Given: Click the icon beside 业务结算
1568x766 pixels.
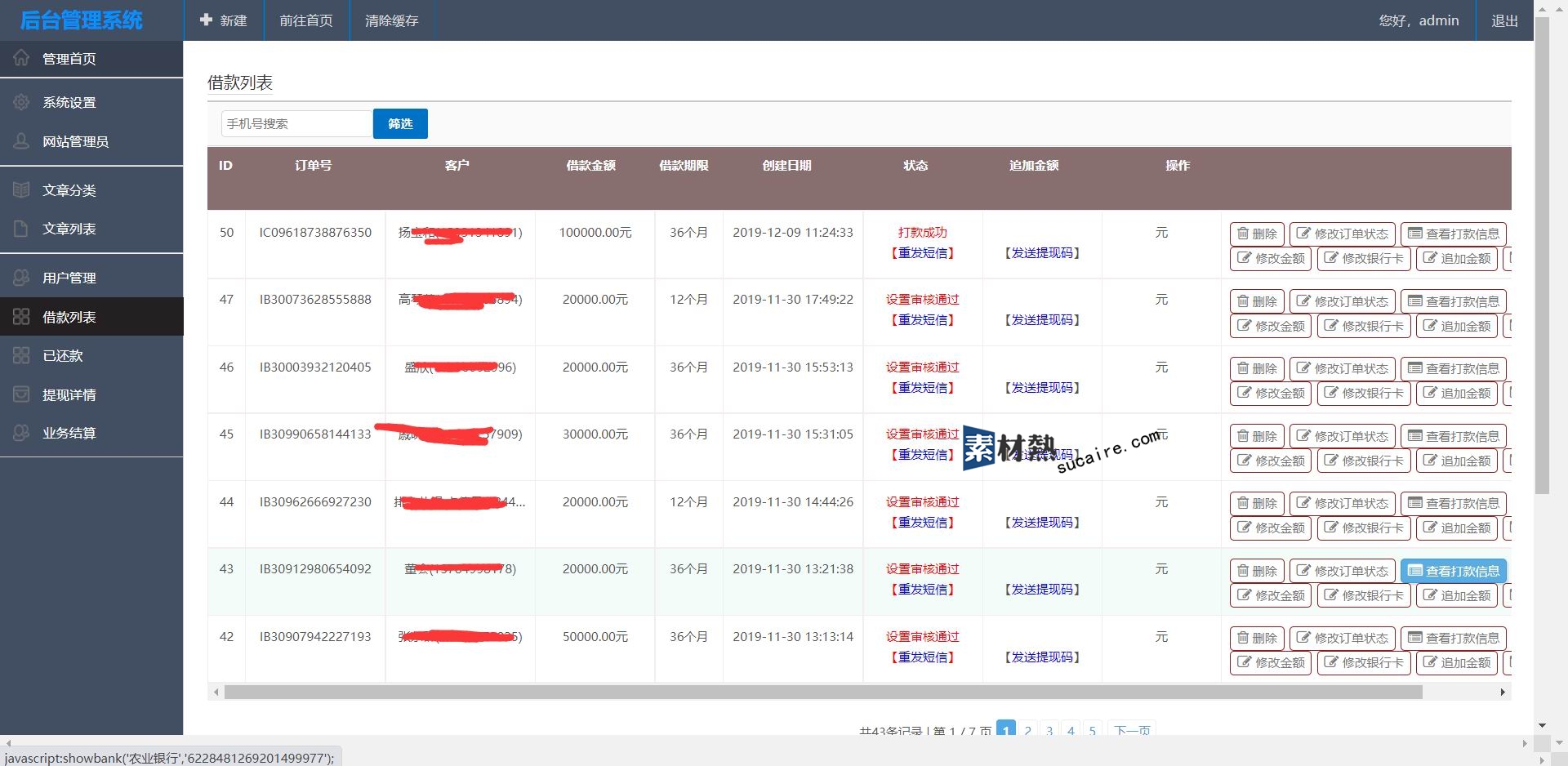Looking at the screenshot, I should click(x=21, y=433).
